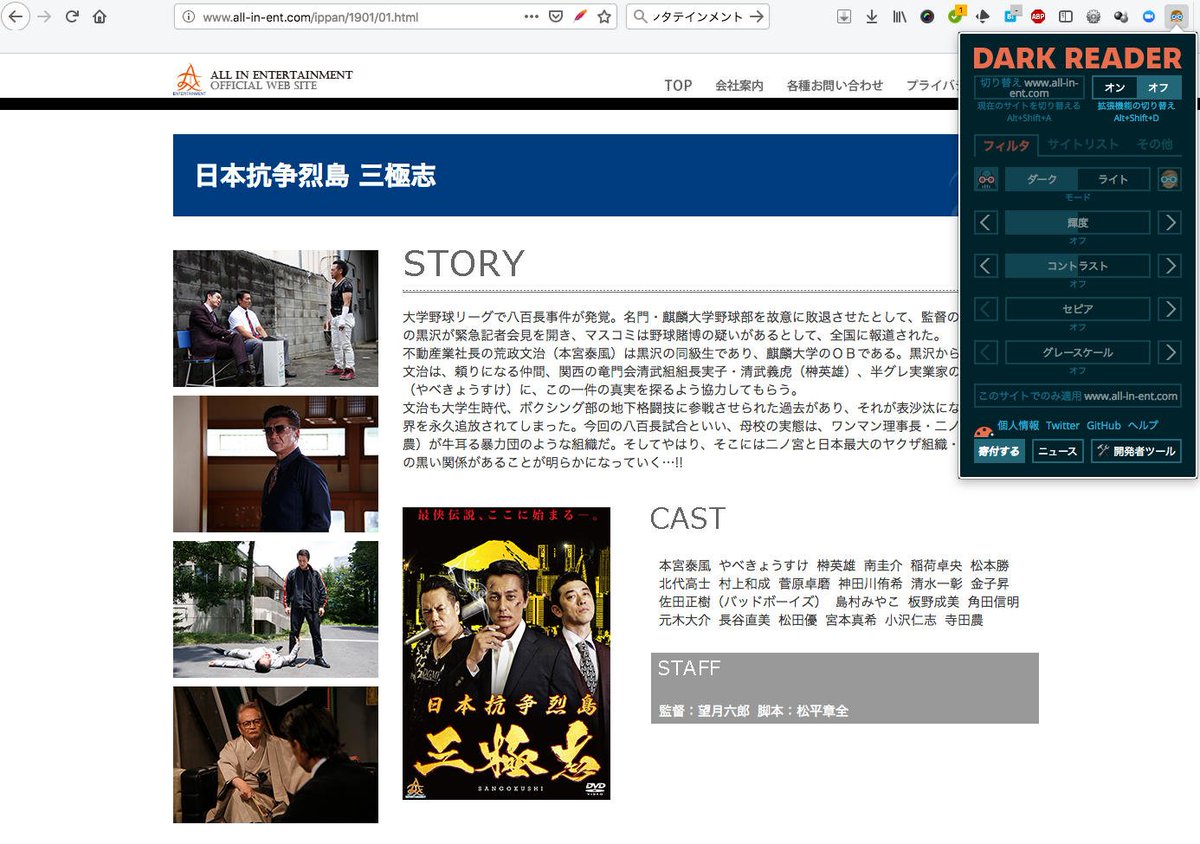Click the All In Entertainment site logo
Viewport: 1200px width, 844px height.
(264, 79)
